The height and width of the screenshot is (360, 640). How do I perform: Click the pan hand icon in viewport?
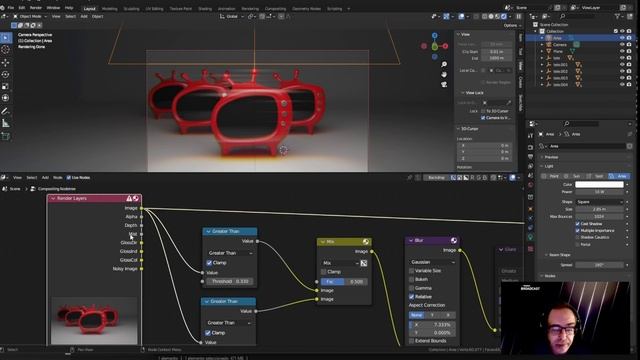click(444, 74)
